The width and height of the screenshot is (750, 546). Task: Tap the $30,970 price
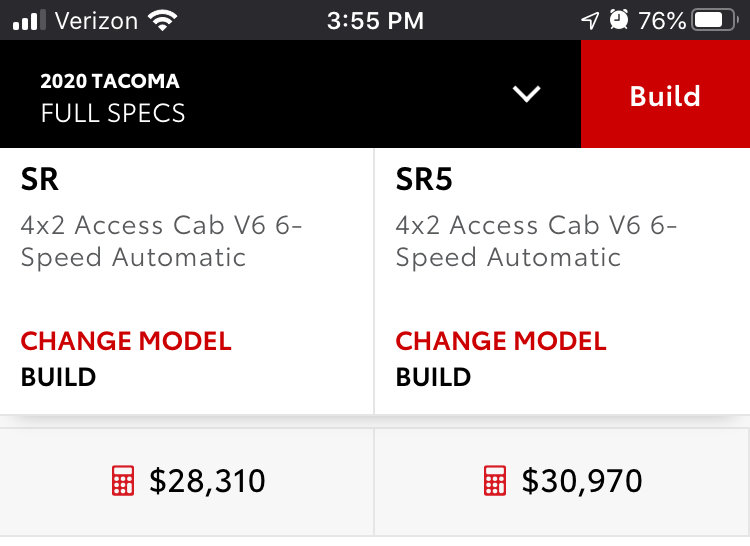click(582, 481)
